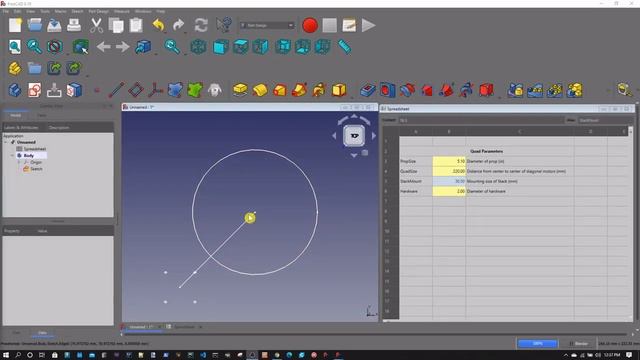The width and height of the screenshot is (640, 360).
Task: Switch to top view cube icon
Action: click(240, 47)
